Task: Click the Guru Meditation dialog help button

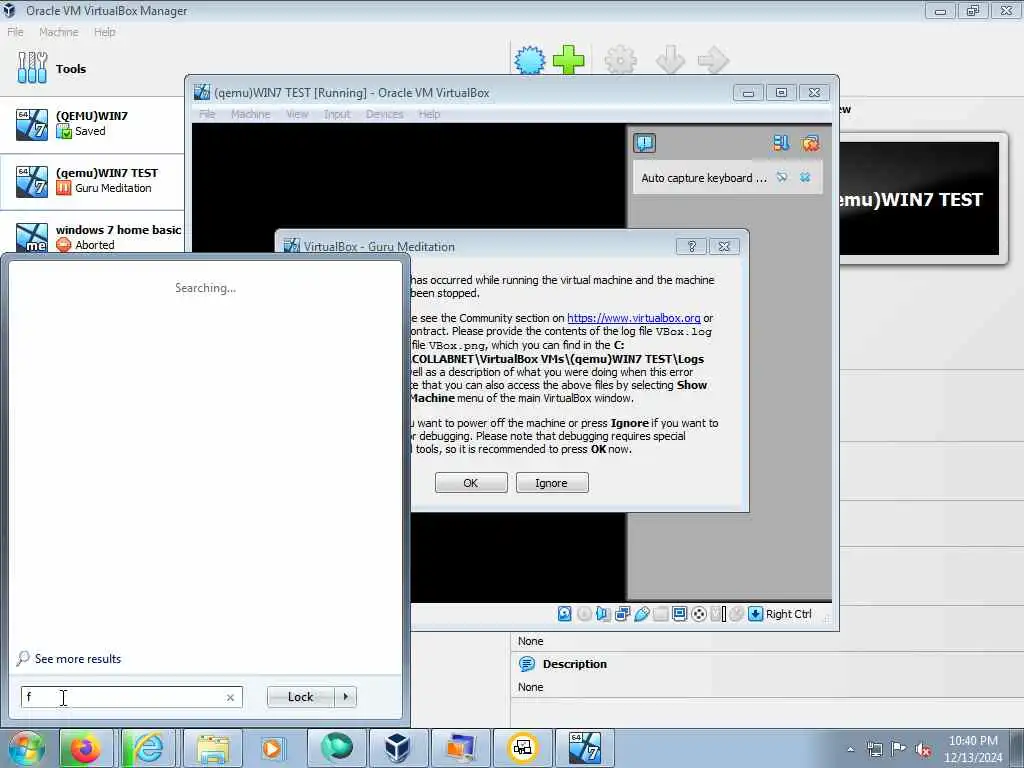Action: coord(691,246)
